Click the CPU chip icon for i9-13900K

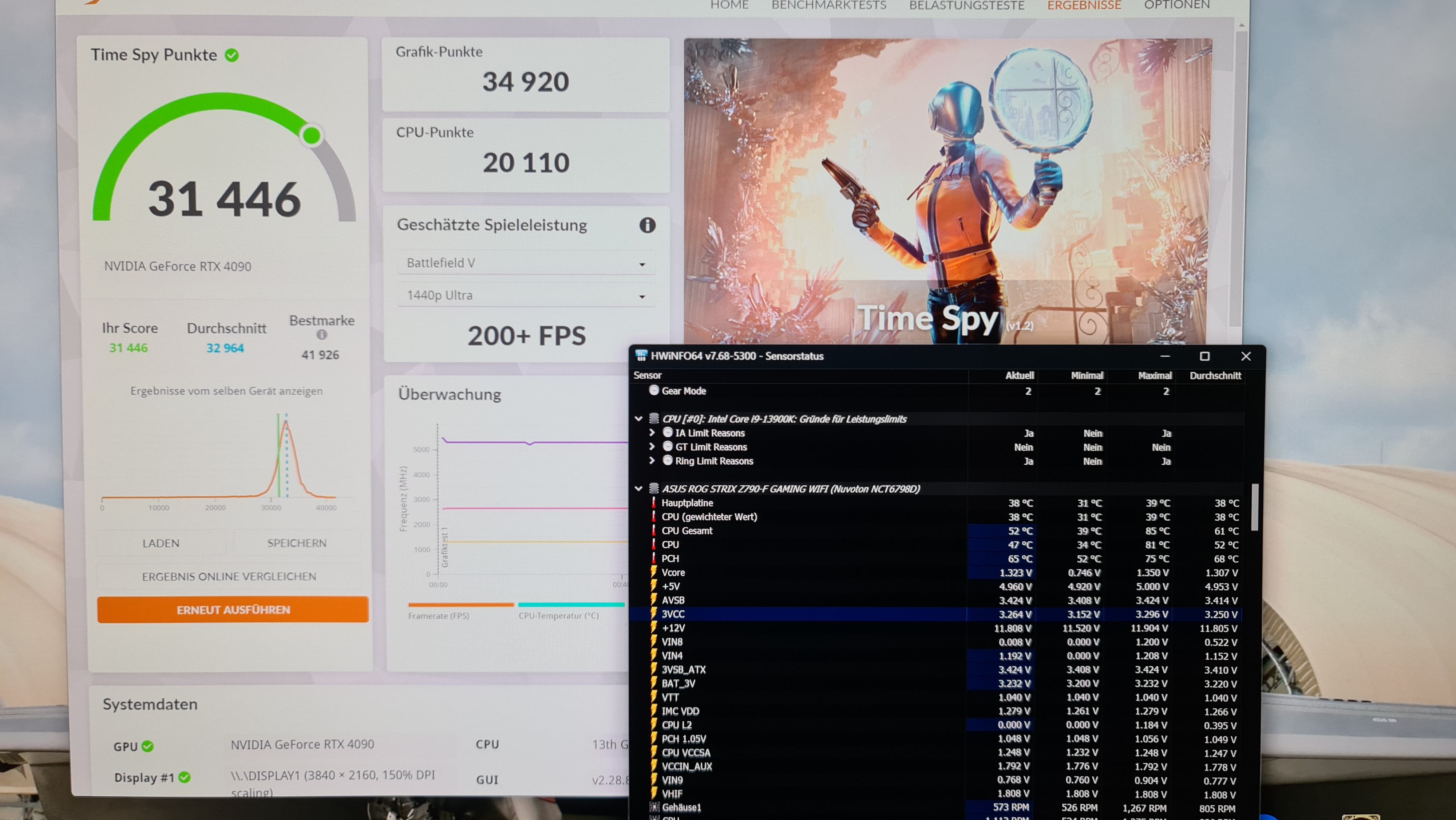[654, 418]
